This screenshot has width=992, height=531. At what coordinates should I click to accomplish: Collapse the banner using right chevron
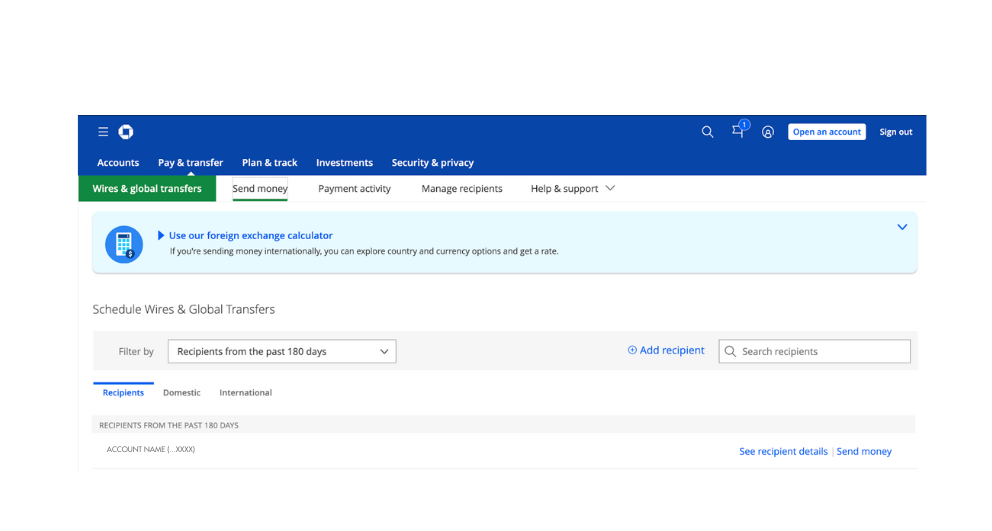(x=902, y=228)
